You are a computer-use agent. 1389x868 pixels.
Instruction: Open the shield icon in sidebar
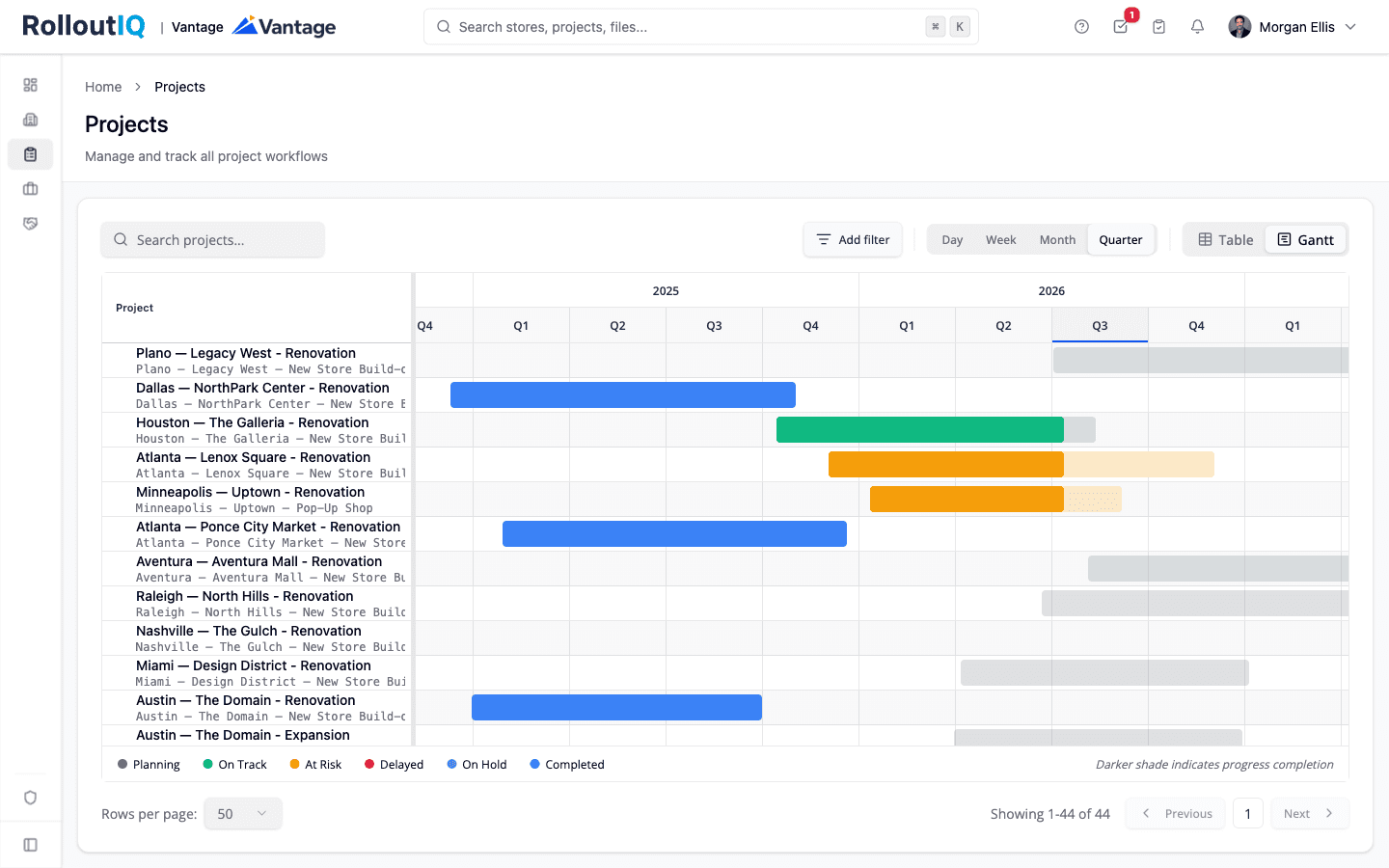[x=30, y=798]
